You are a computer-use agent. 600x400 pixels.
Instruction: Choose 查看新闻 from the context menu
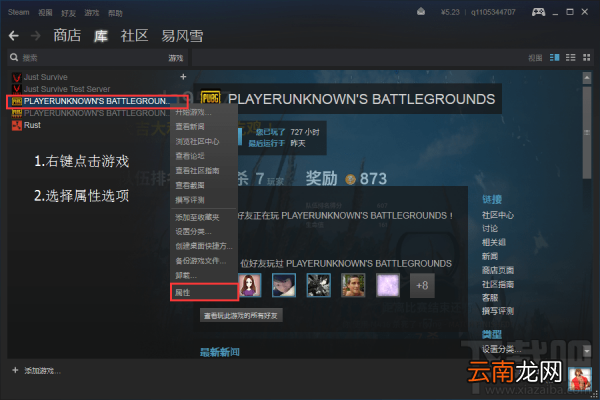(x=190, y=127)
